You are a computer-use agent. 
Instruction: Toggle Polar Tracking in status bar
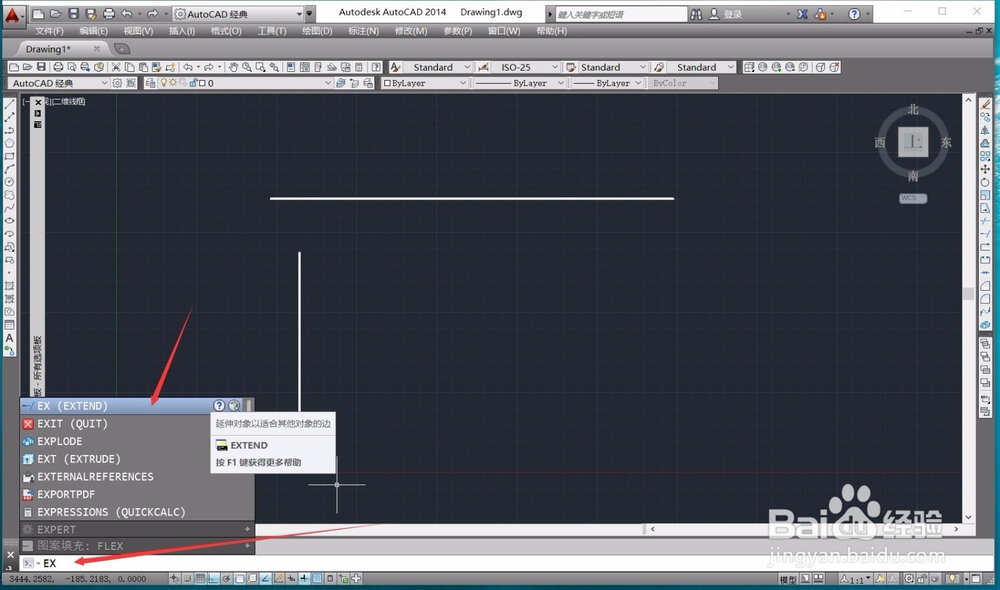226,579
